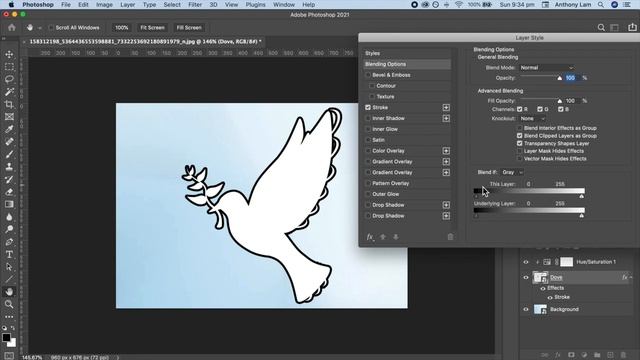Open the Knockout dropdown
The width and height of the screenshot is (640, 360).
pyautogui.click(x=532, y=119)
